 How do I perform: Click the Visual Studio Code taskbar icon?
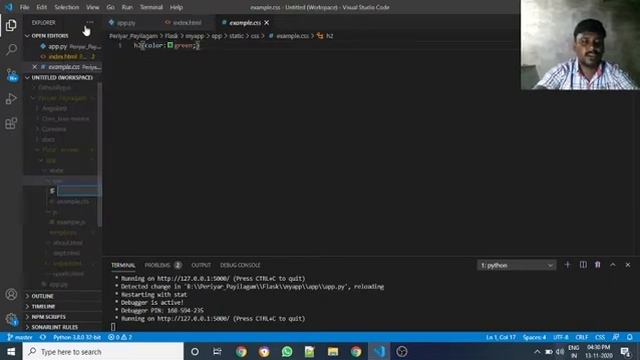[x=379, y=351]
